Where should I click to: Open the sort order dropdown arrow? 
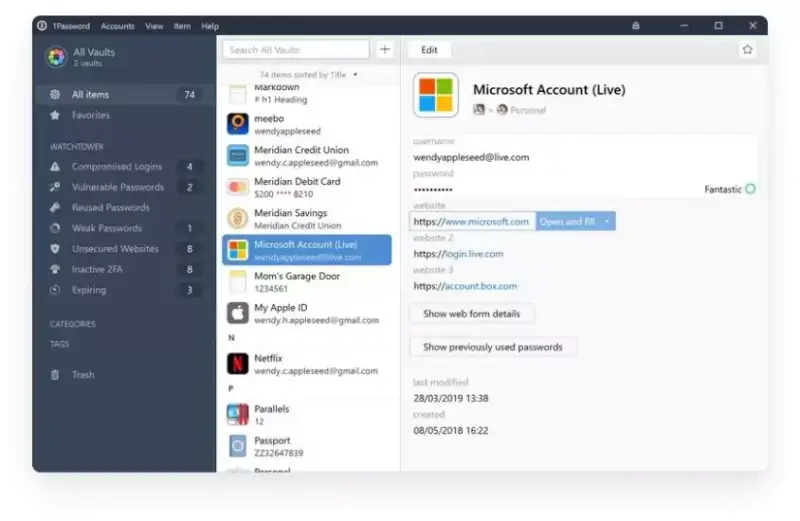tap(355, 75)
